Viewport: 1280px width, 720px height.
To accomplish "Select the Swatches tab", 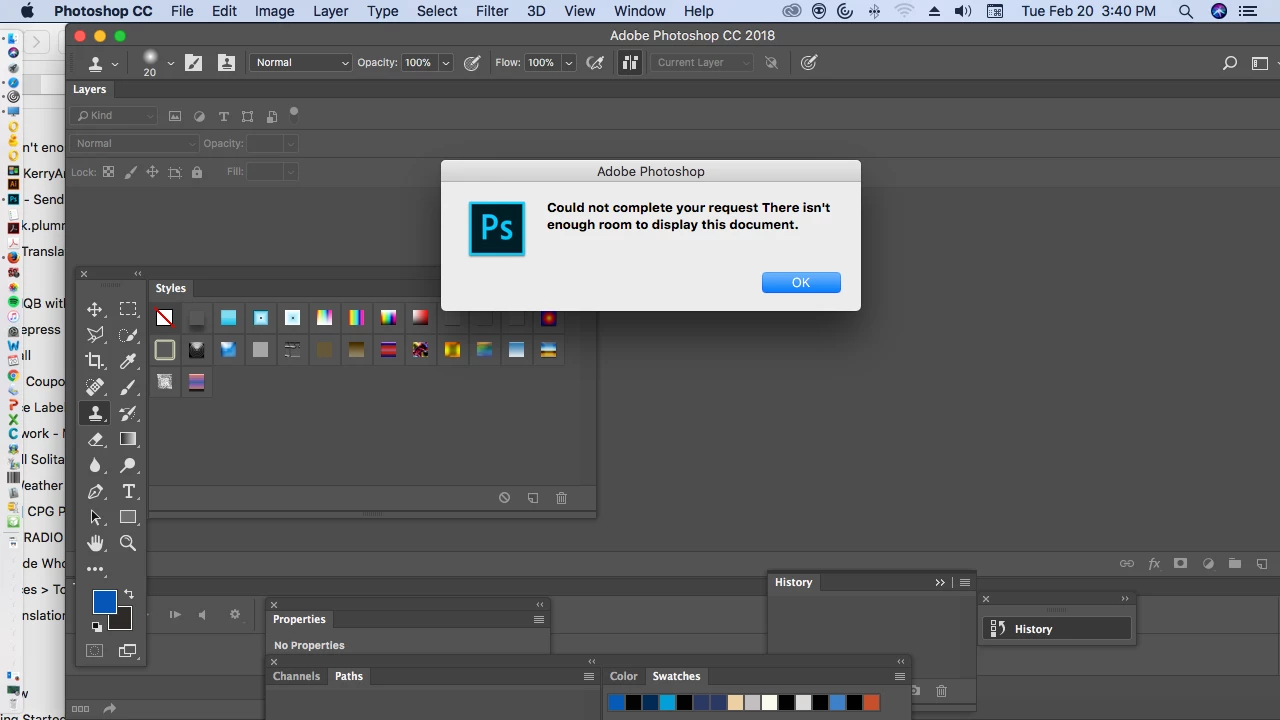I will click(x=676, y=676).
